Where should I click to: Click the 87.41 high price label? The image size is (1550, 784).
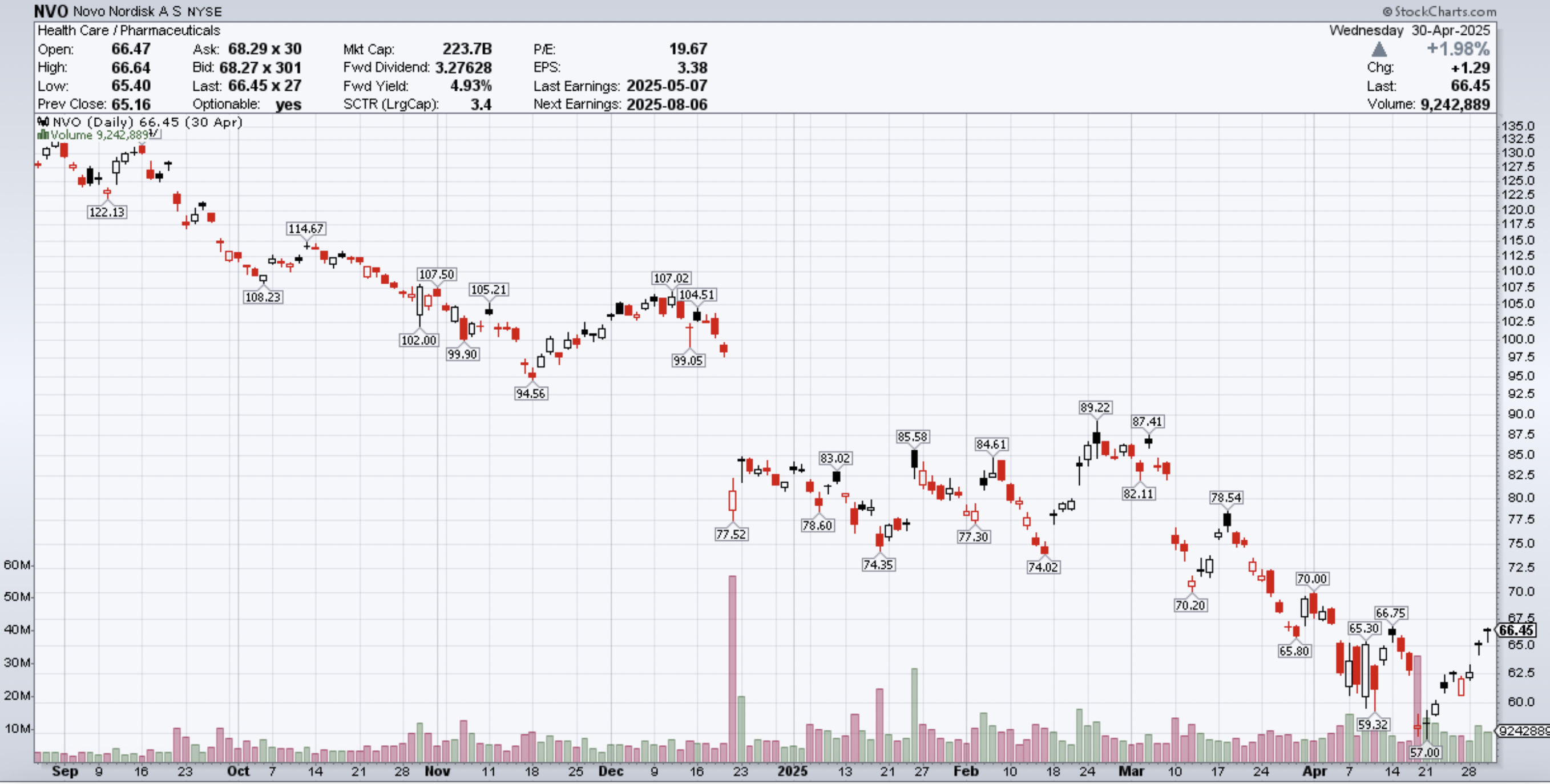click(1147, 422)
